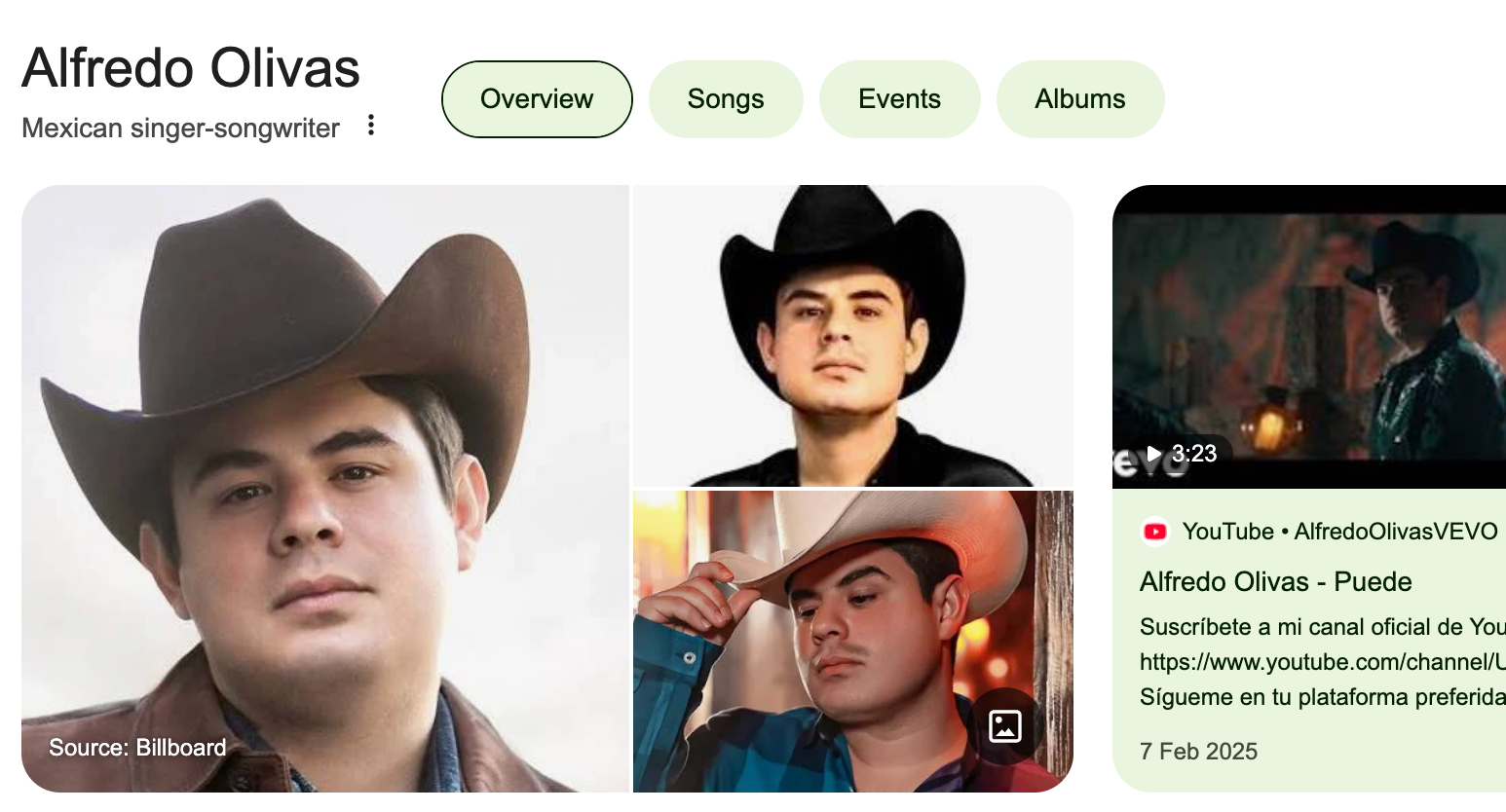Click the "Alfredo Olivas" heading
The height and width of the screenshot is (812, 1506).
click(191, 68)
